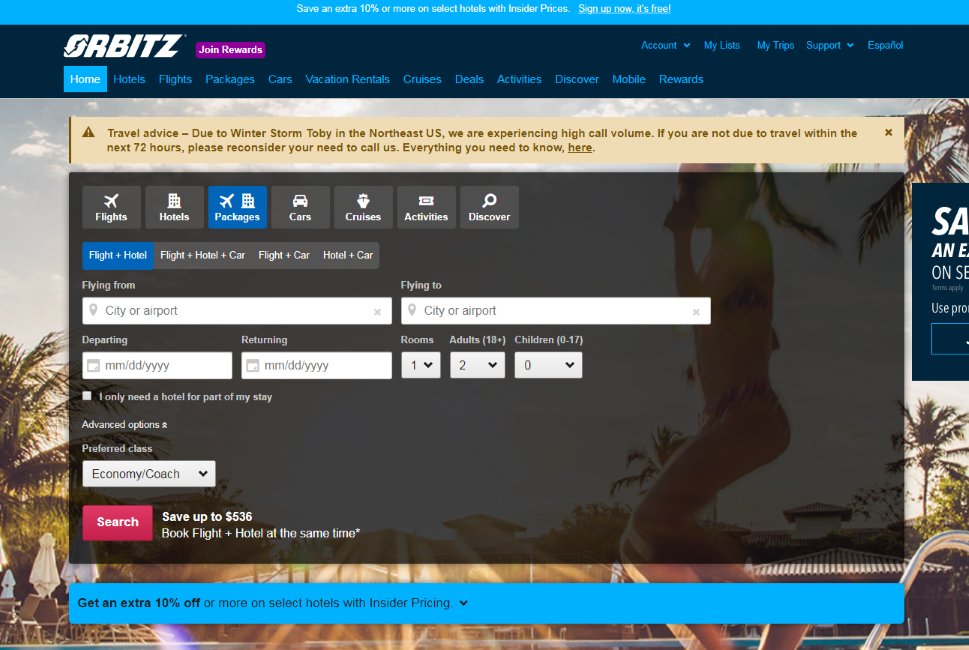Select the Hotels search tab icon
This screenshot has width=969, height=650.
coord(173,201)
